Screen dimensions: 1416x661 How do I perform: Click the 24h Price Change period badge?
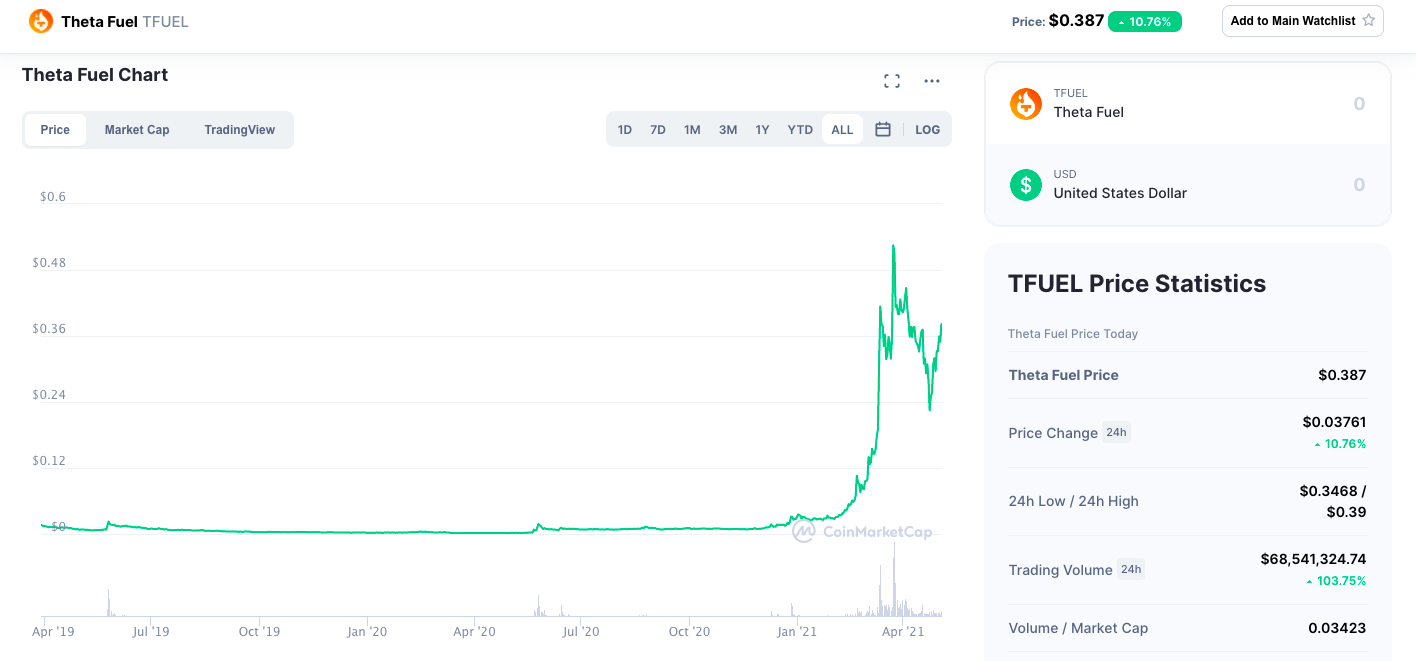tap(1116, 433)
